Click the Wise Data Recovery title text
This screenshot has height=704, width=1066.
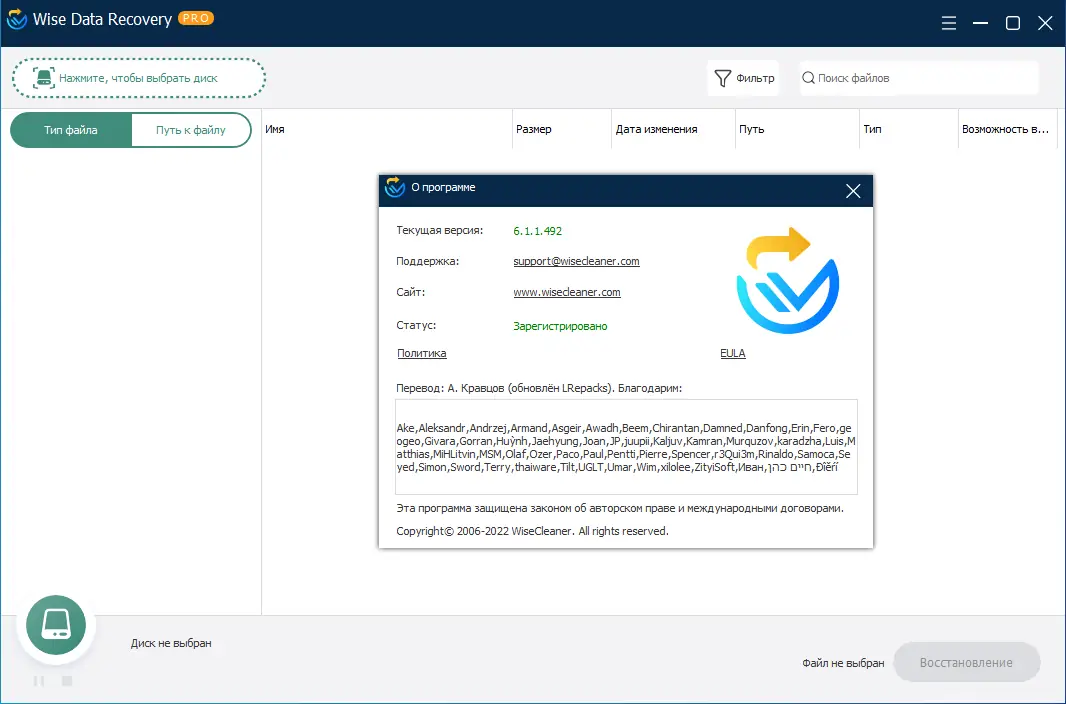[x=102, y=19]
